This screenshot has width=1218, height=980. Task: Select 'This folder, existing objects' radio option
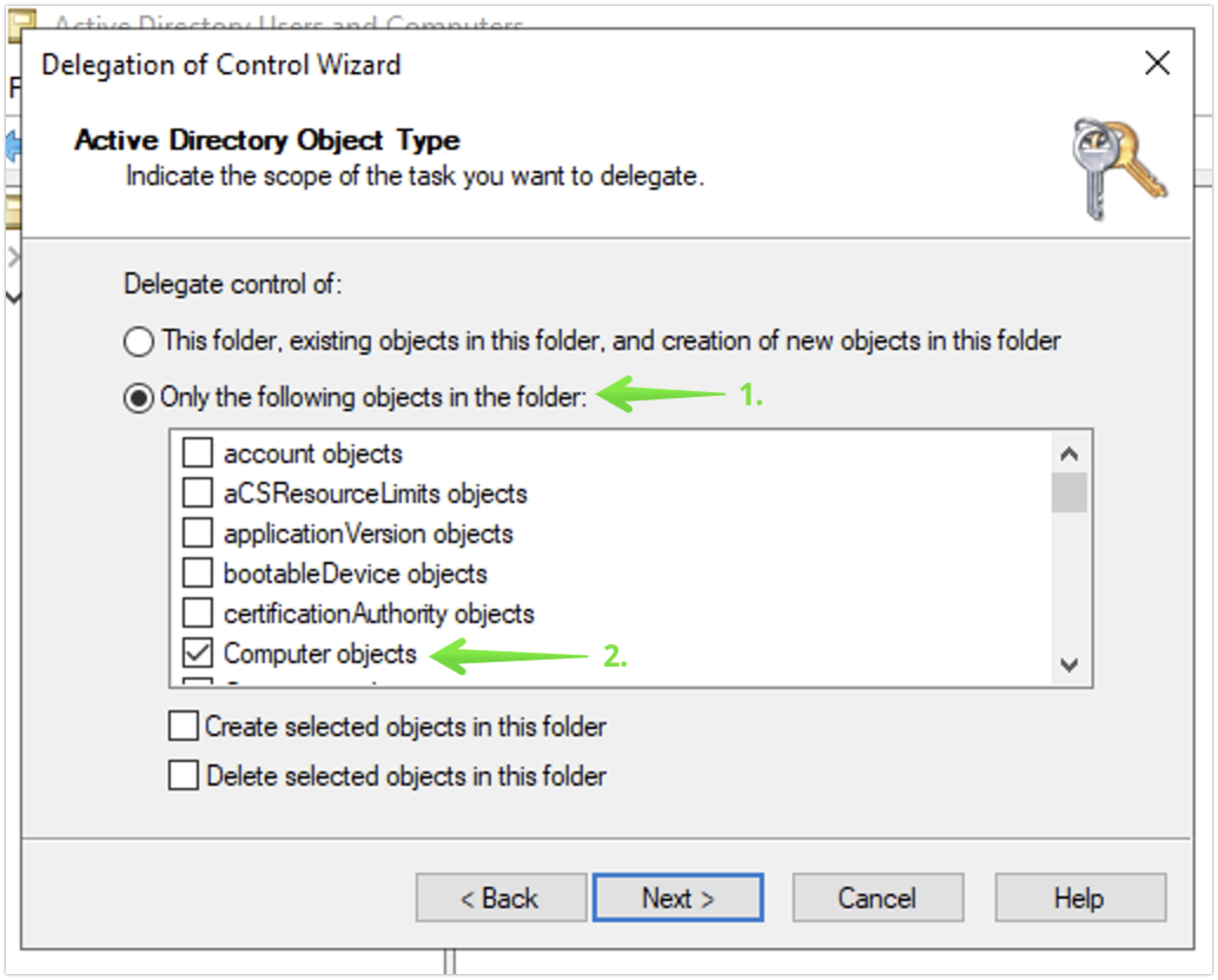tap(139, 342)
